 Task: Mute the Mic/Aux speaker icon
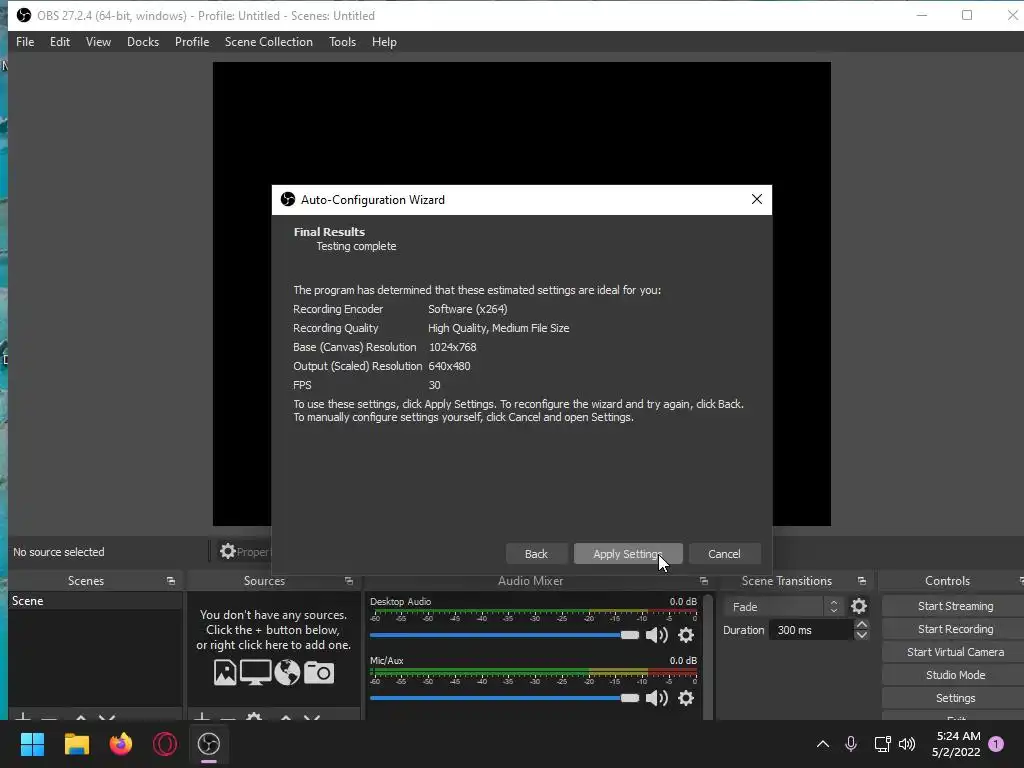point(656,698)
